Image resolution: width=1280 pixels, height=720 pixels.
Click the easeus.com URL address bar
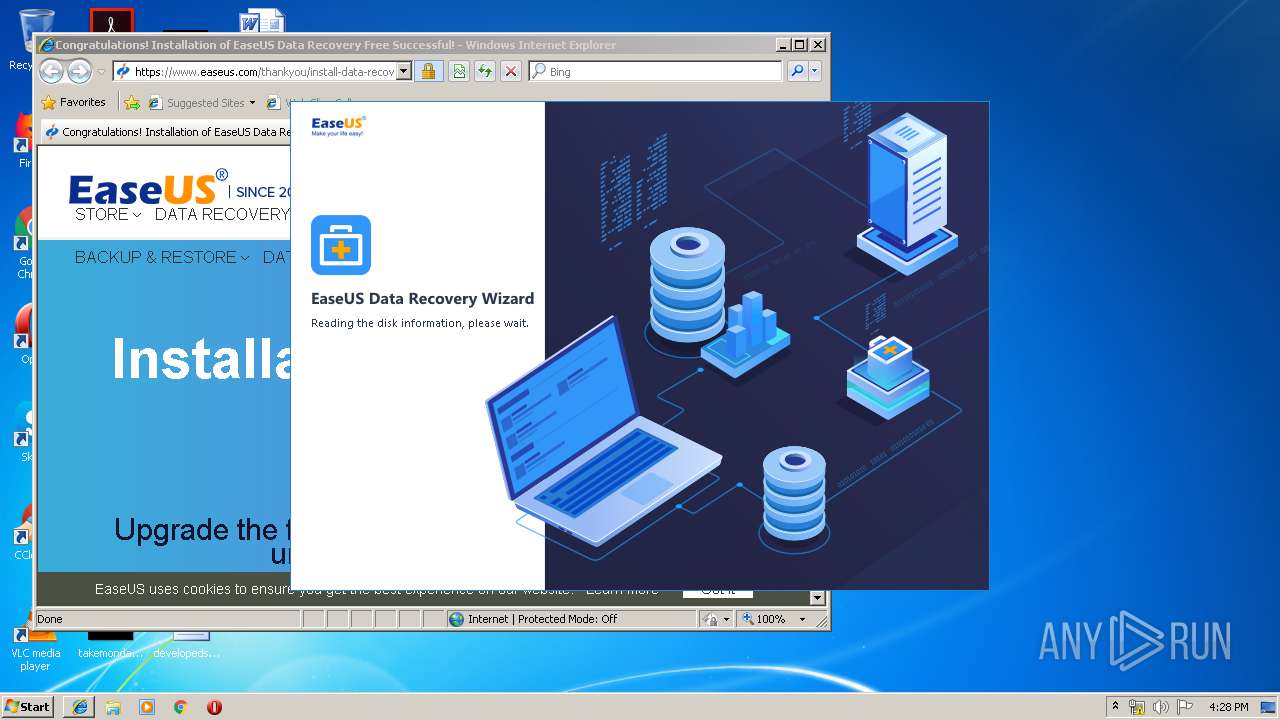pos(255,71)
